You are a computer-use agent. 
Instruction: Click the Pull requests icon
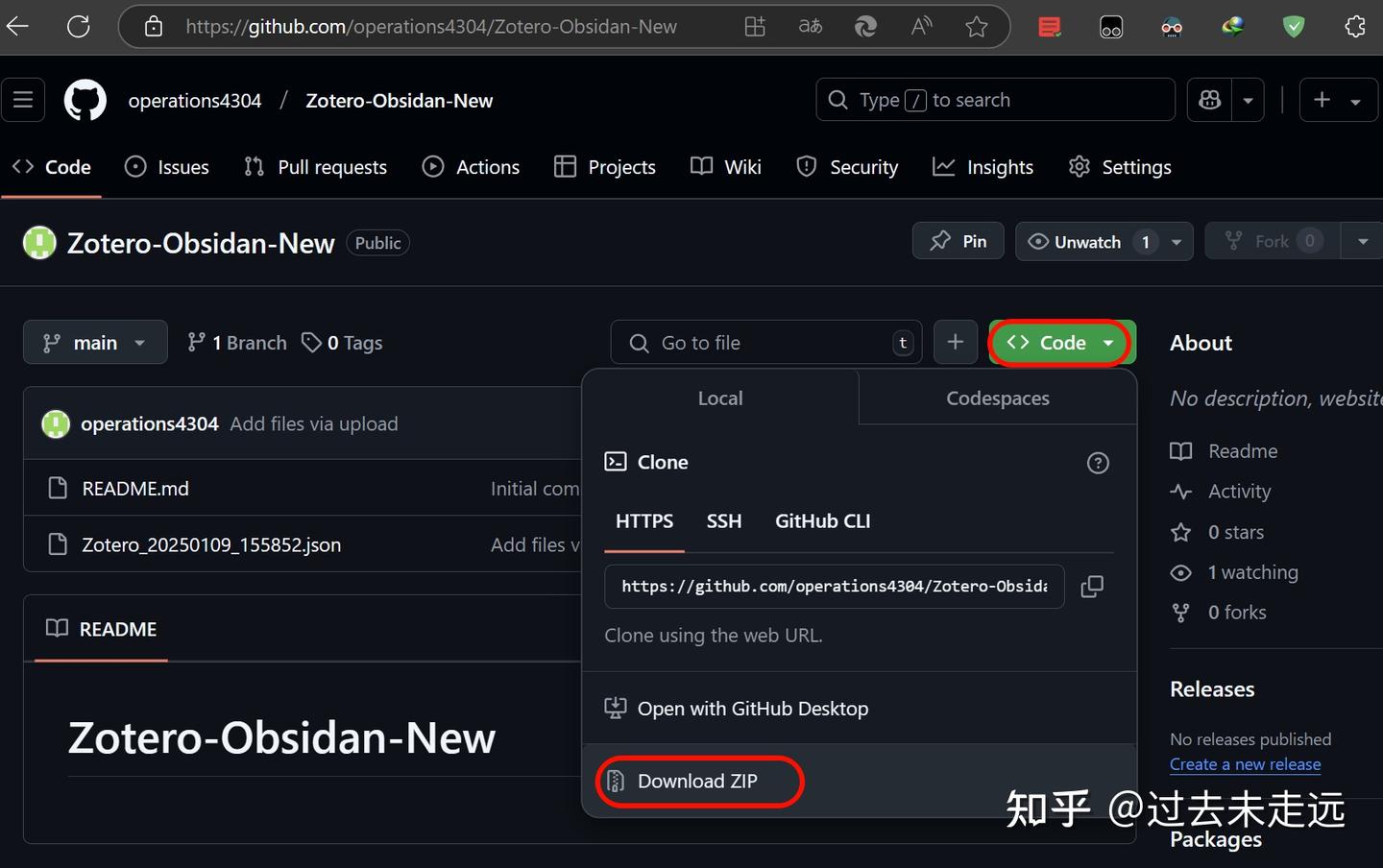pyautogui.click(x=253, y=166)
